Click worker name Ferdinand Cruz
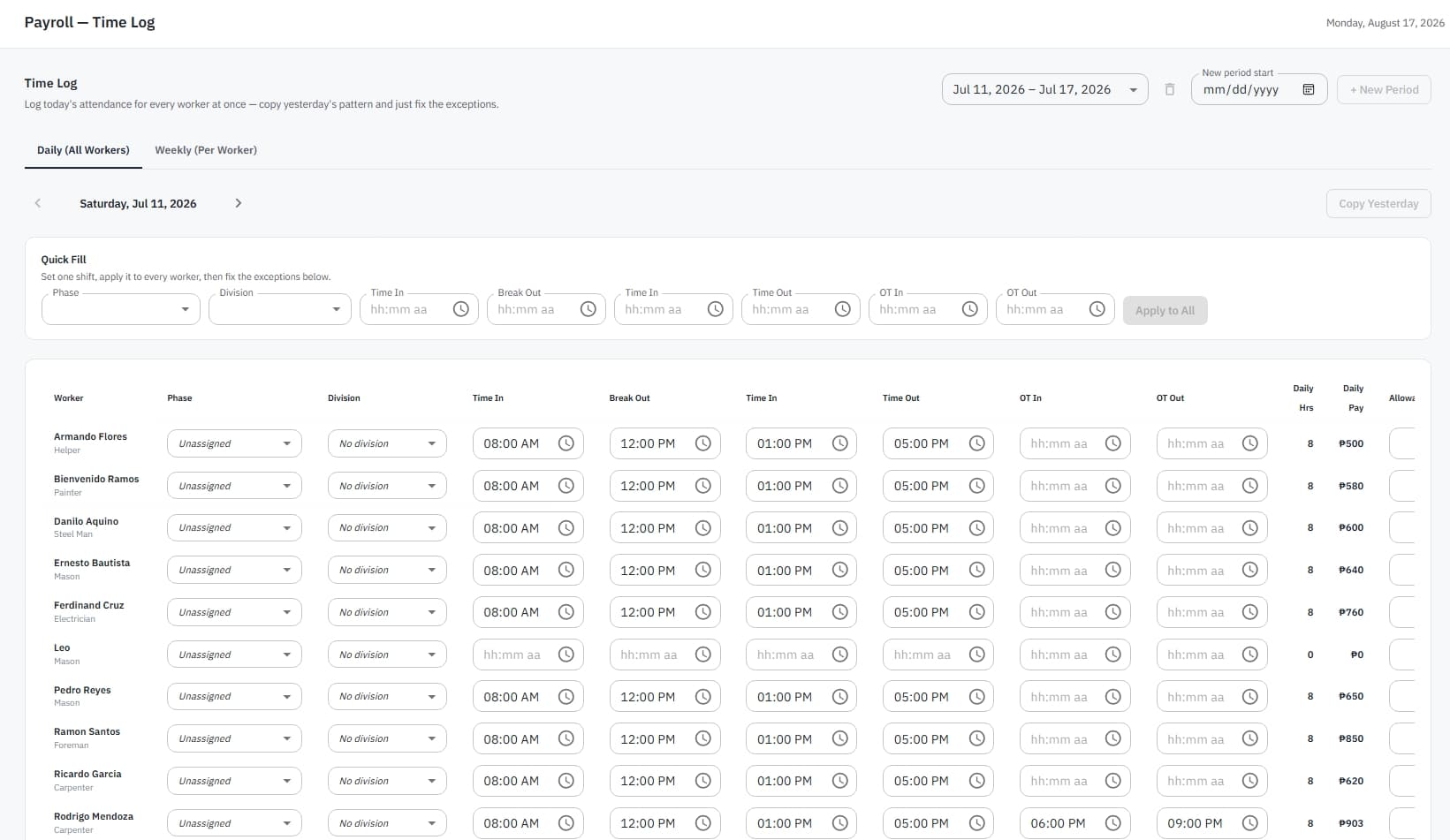The width and height of the screenshot is (1450, 840). click(x=88, y=605)
